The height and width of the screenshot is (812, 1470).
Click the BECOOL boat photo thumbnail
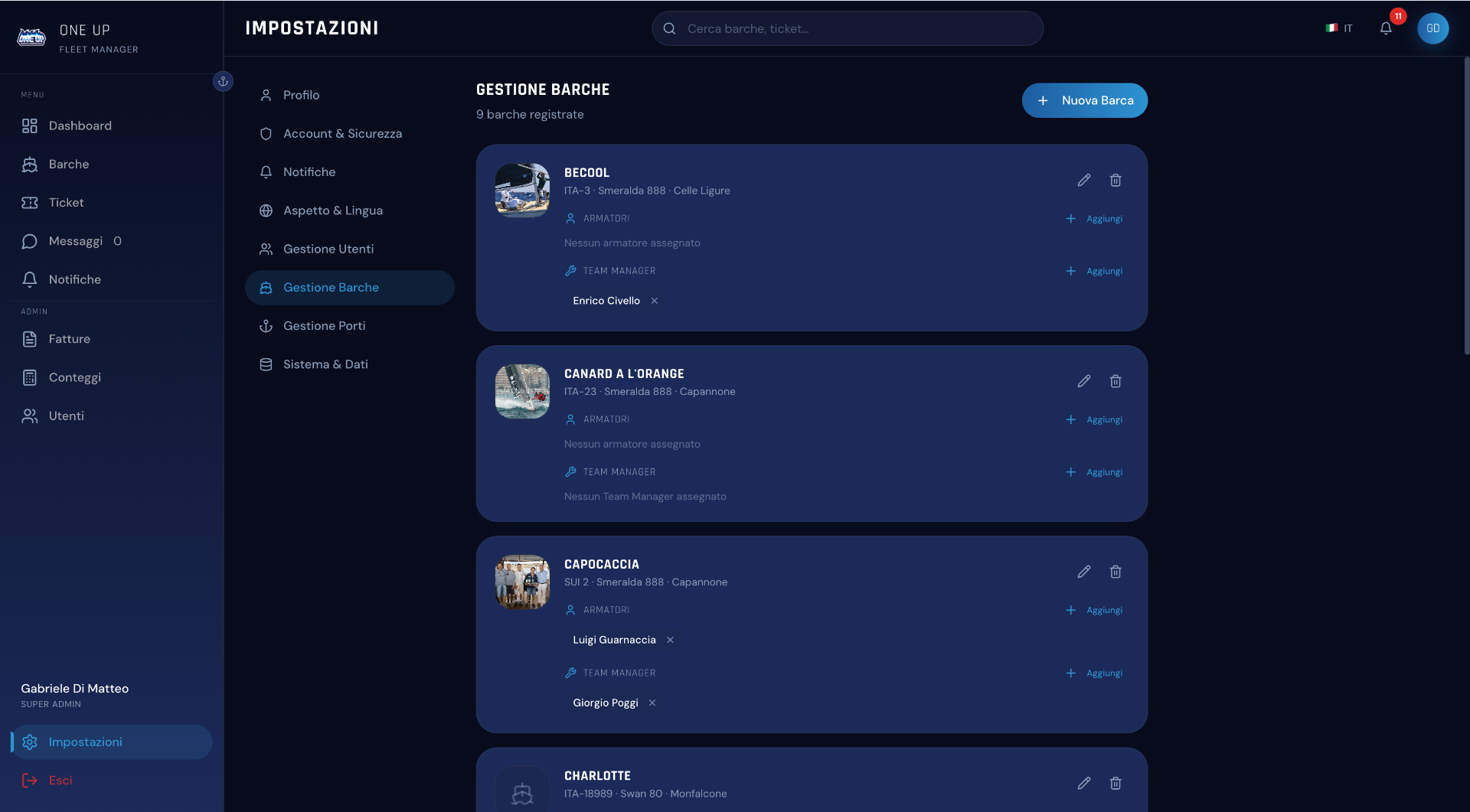coord(522,190)
